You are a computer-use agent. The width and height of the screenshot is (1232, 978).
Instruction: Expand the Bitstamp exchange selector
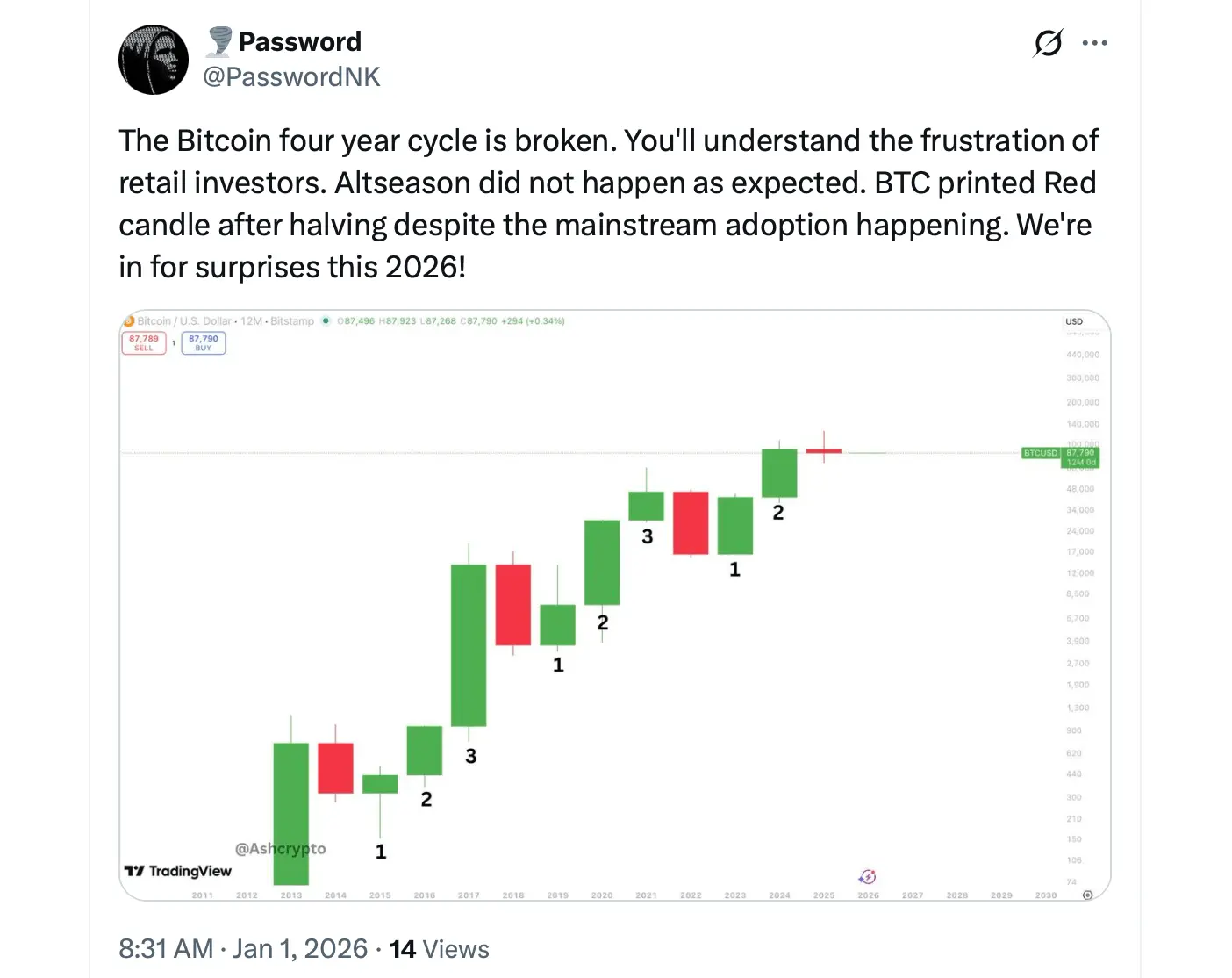(291, 321)
